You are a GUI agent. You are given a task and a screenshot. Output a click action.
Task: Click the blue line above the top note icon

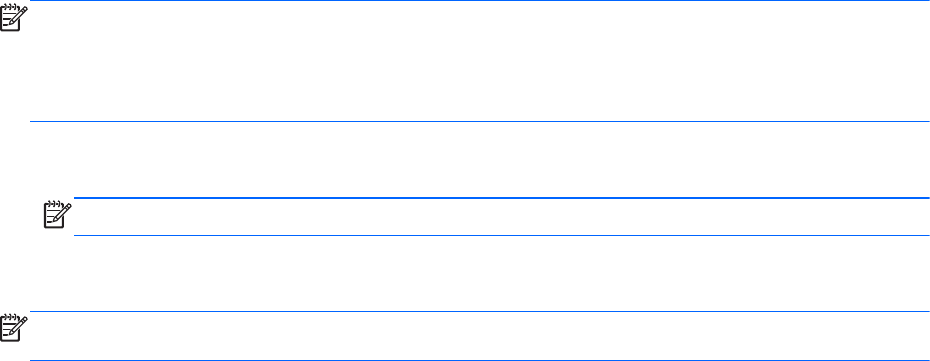click(479, 1)
